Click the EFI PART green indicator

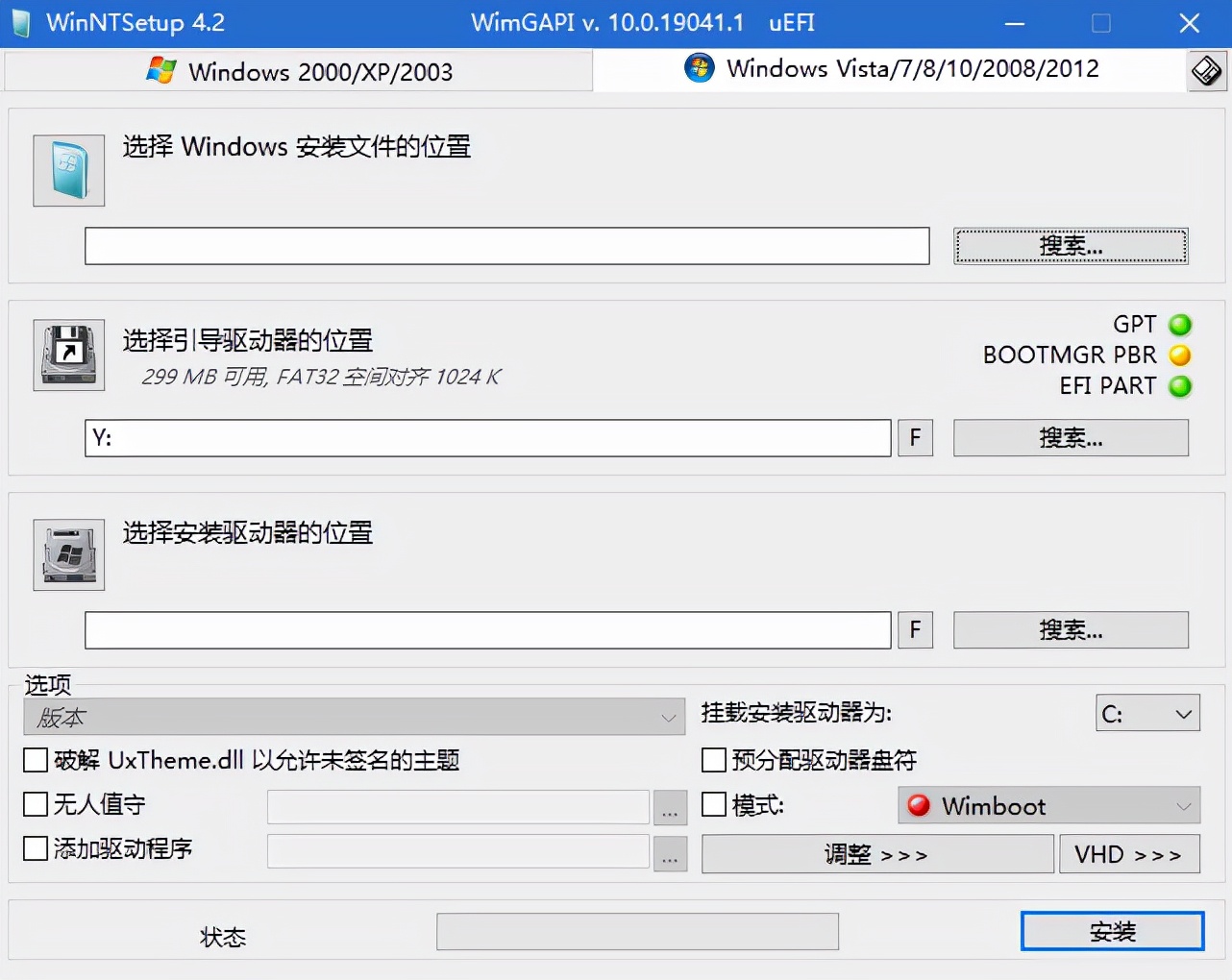[1180, 386]
